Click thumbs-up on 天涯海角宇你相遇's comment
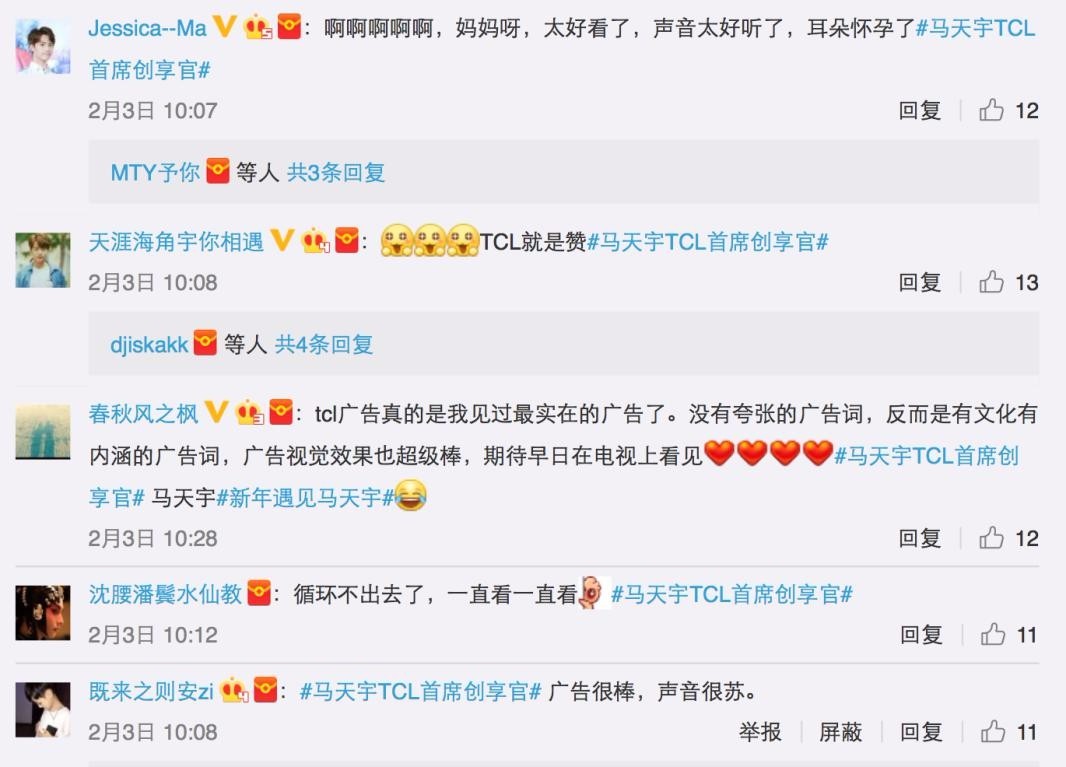Viewport: 1066px width, 767px height. 991,282
